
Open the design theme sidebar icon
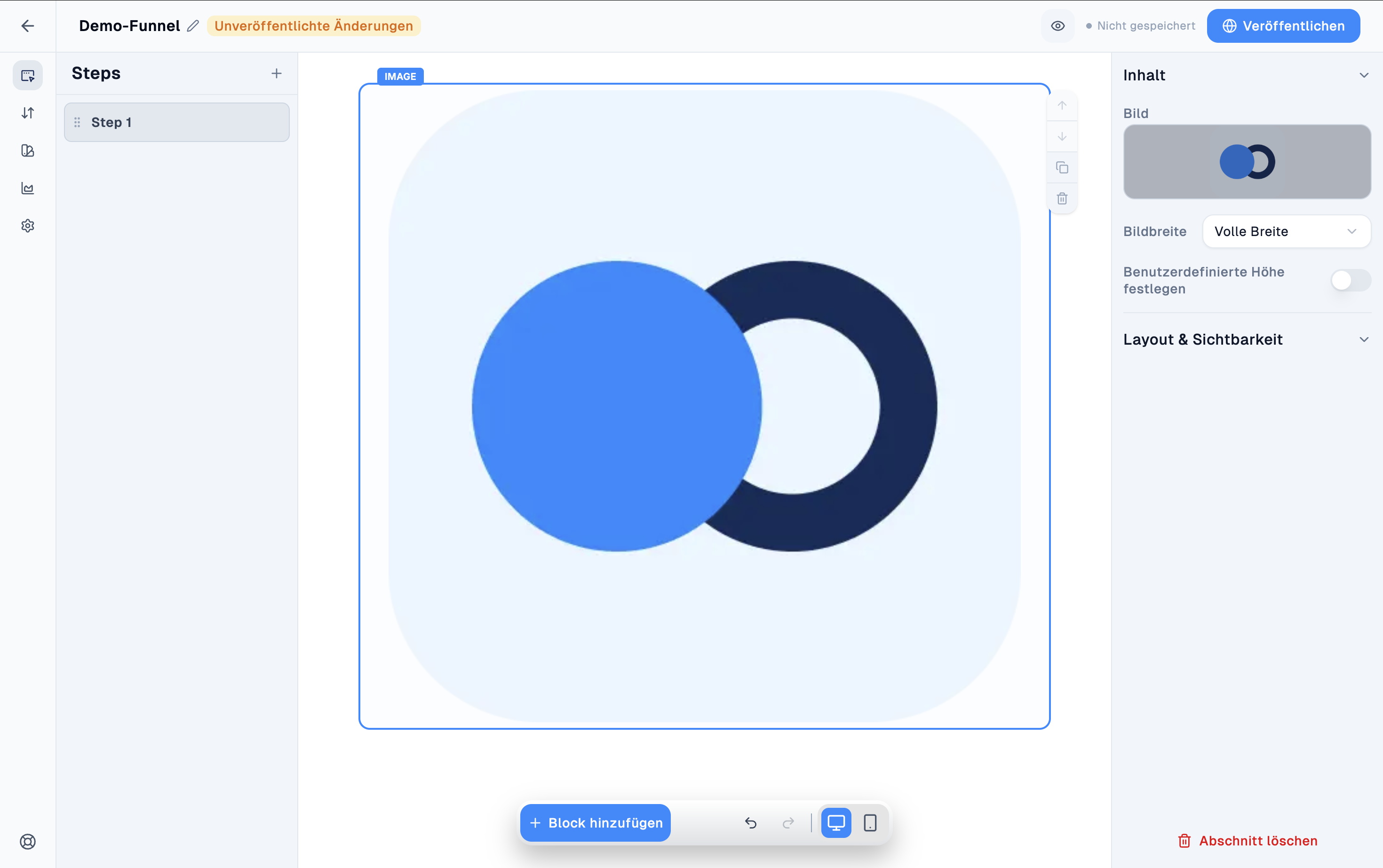pos(28,150)
